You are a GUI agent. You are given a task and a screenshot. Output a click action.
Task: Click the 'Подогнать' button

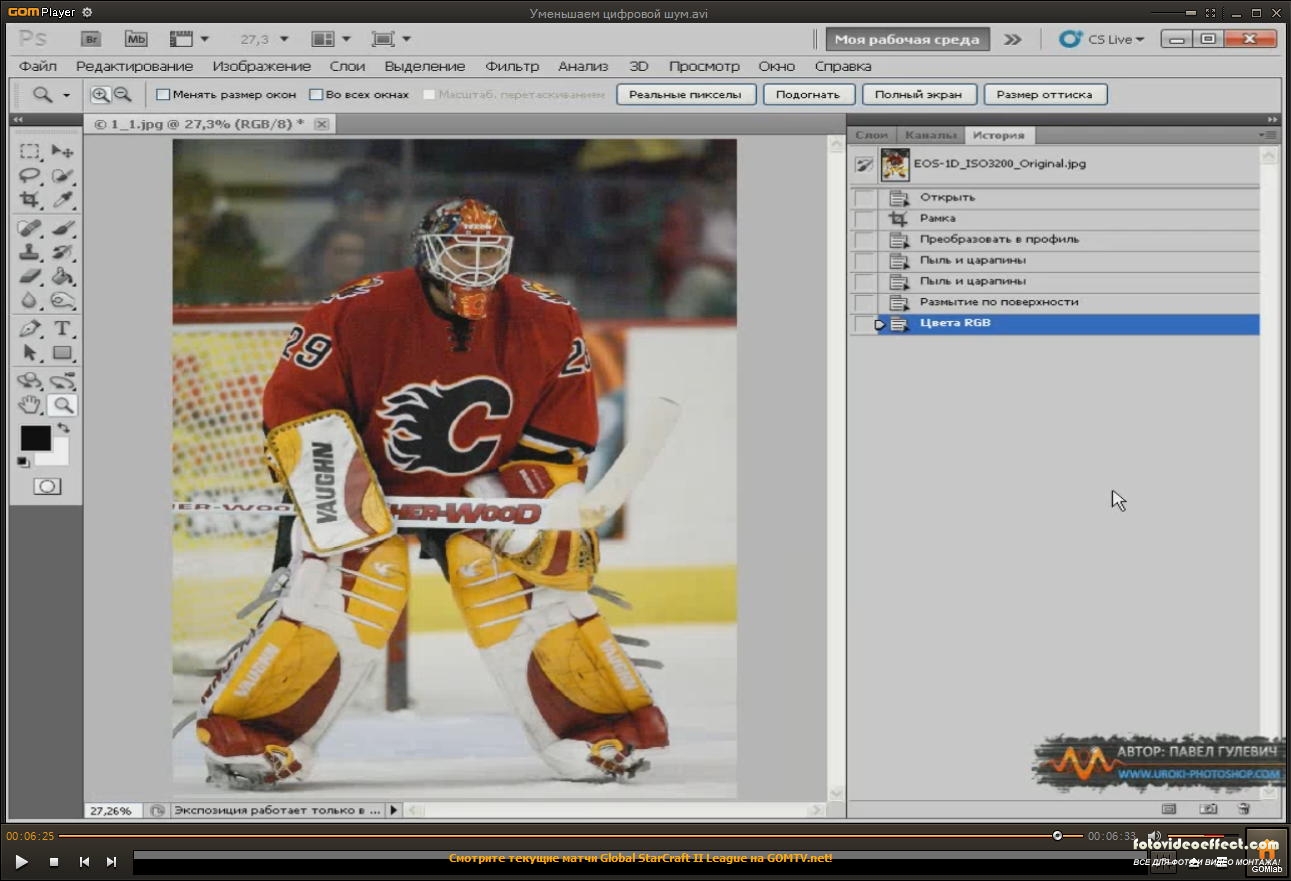click(809, 95)
